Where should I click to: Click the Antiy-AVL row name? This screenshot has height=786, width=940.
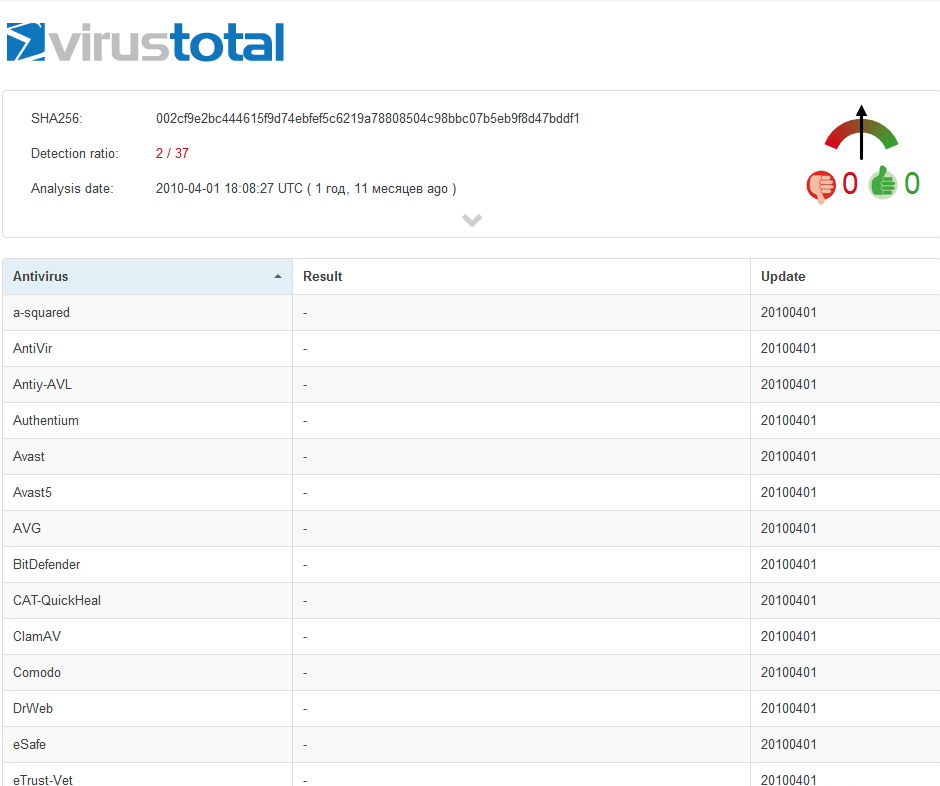pyautogui.click(x=42, y=384)
